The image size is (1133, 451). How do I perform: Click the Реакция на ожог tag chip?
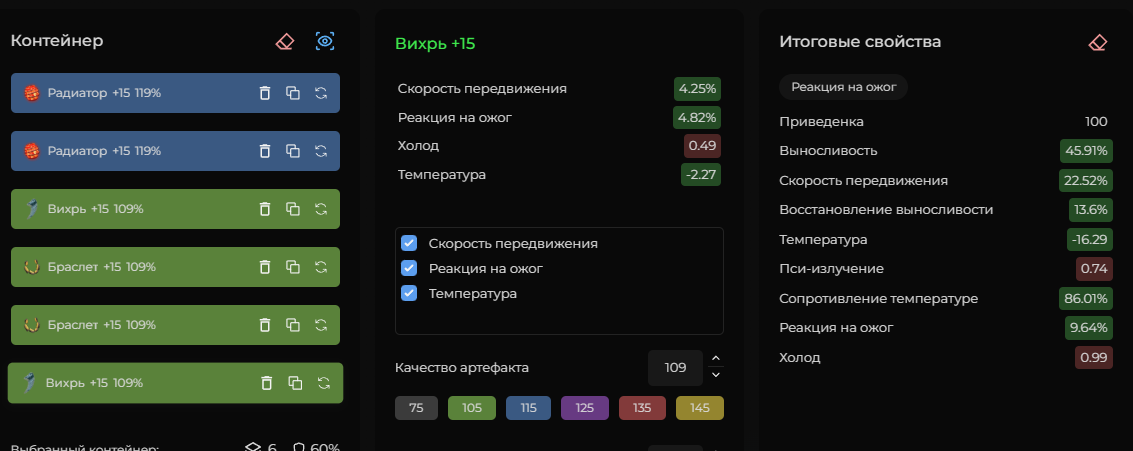843,87
